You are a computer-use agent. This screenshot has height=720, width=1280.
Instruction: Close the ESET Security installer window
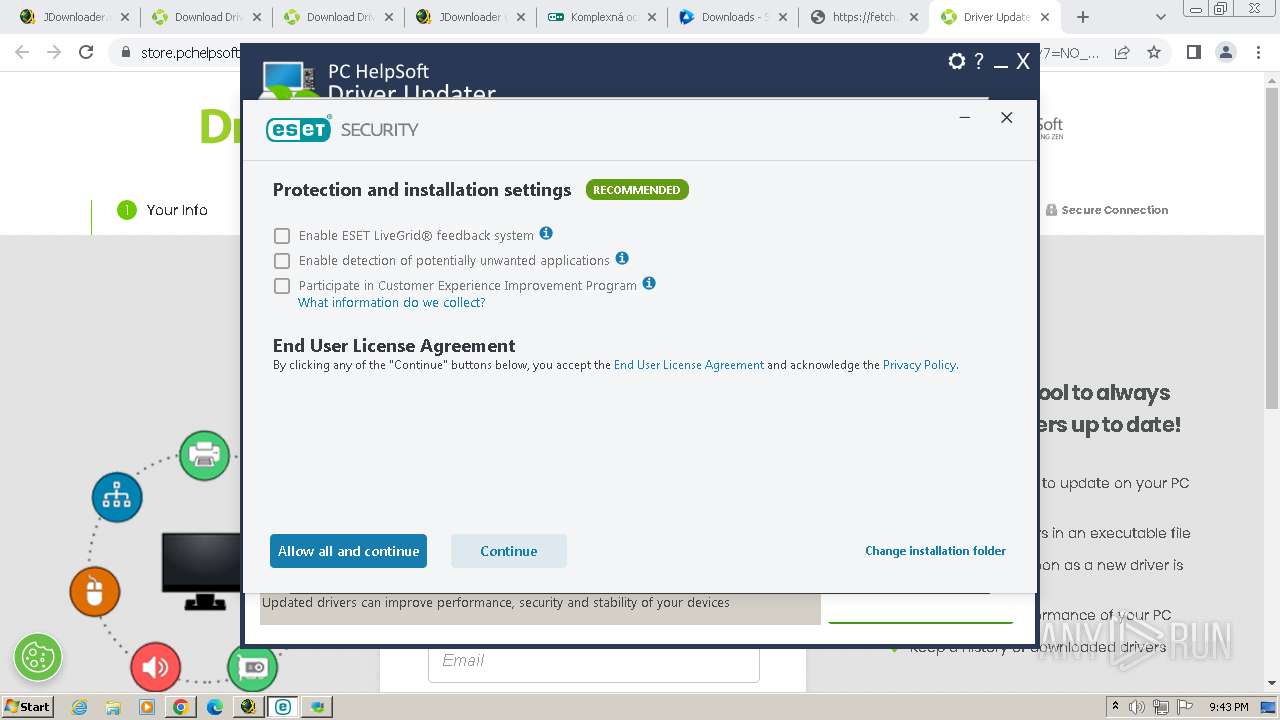tap(1007, 118)
